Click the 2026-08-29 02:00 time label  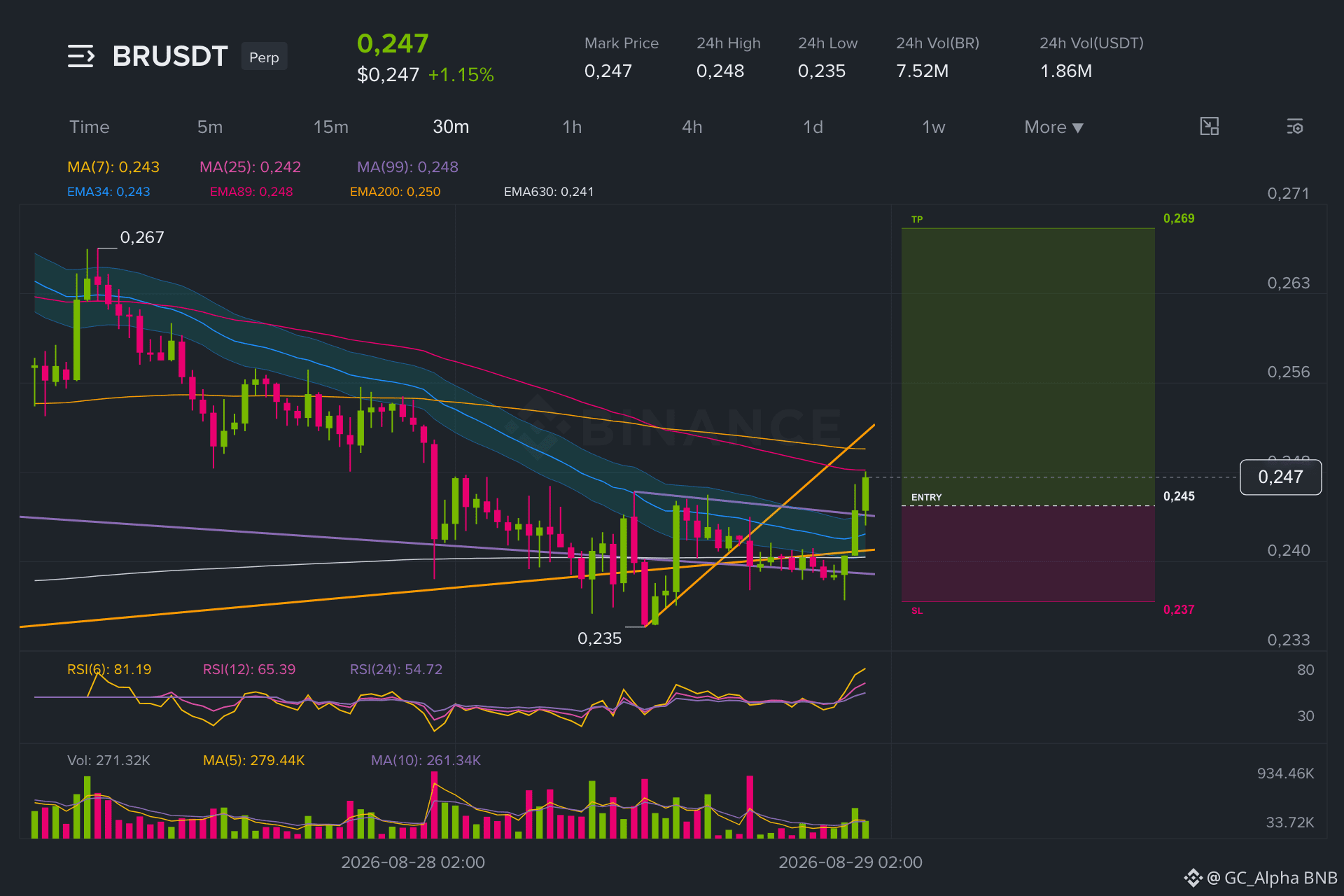pyautogui.click(x=850, y=862)
